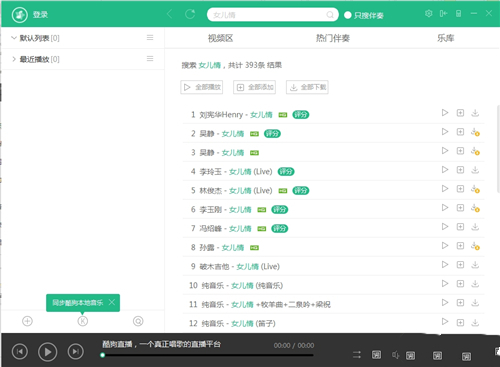Image resolution: width=500 pixels, height=367 pixels.
Task: Play 李玲玉 - 女儿情 (Live)
Action: click(445, 170)
